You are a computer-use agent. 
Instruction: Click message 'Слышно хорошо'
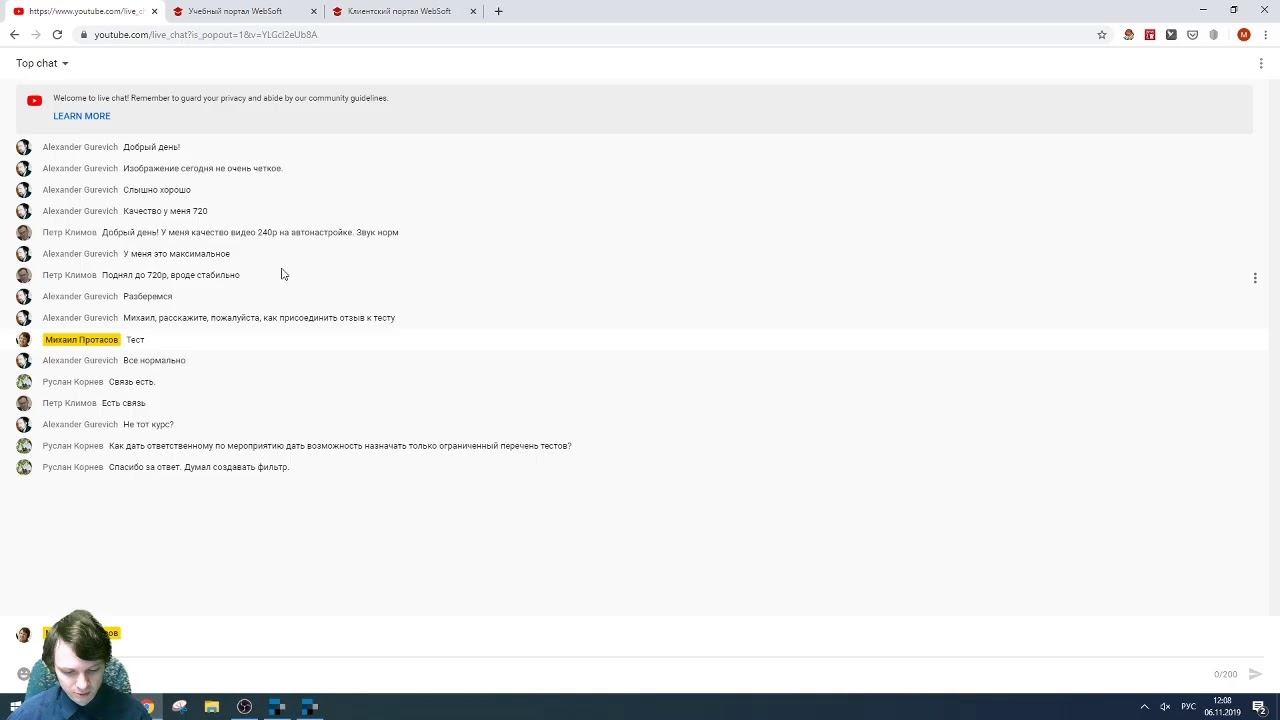click(x=157, y=190)
